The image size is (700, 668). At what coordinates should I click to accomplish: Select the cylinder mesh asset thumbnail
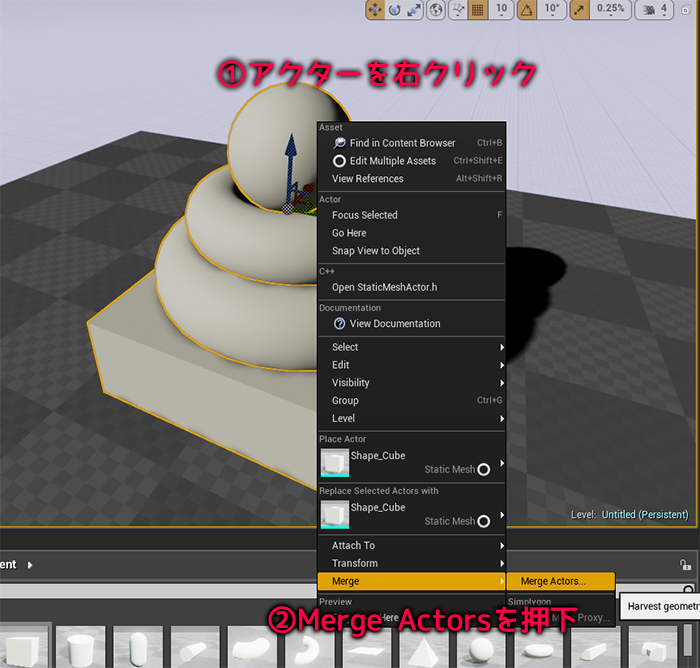pos(80,647)
